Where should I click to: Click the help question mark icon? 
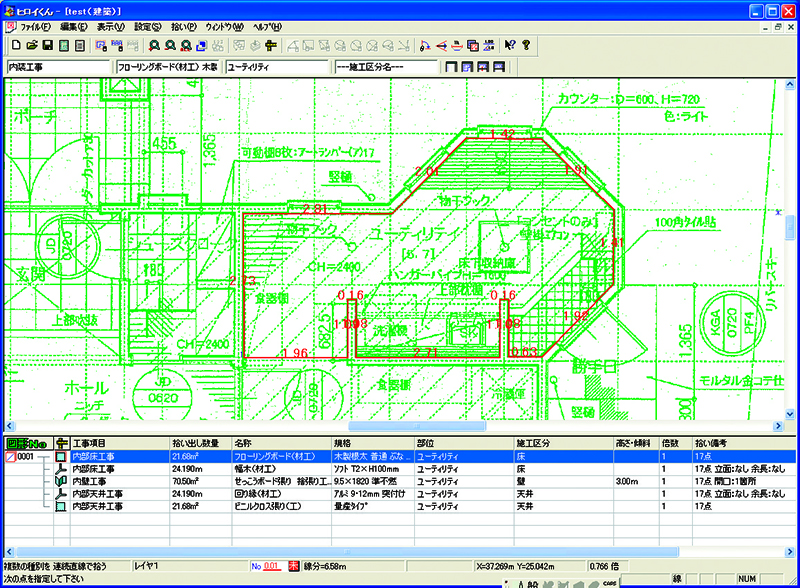coord(526,45)
